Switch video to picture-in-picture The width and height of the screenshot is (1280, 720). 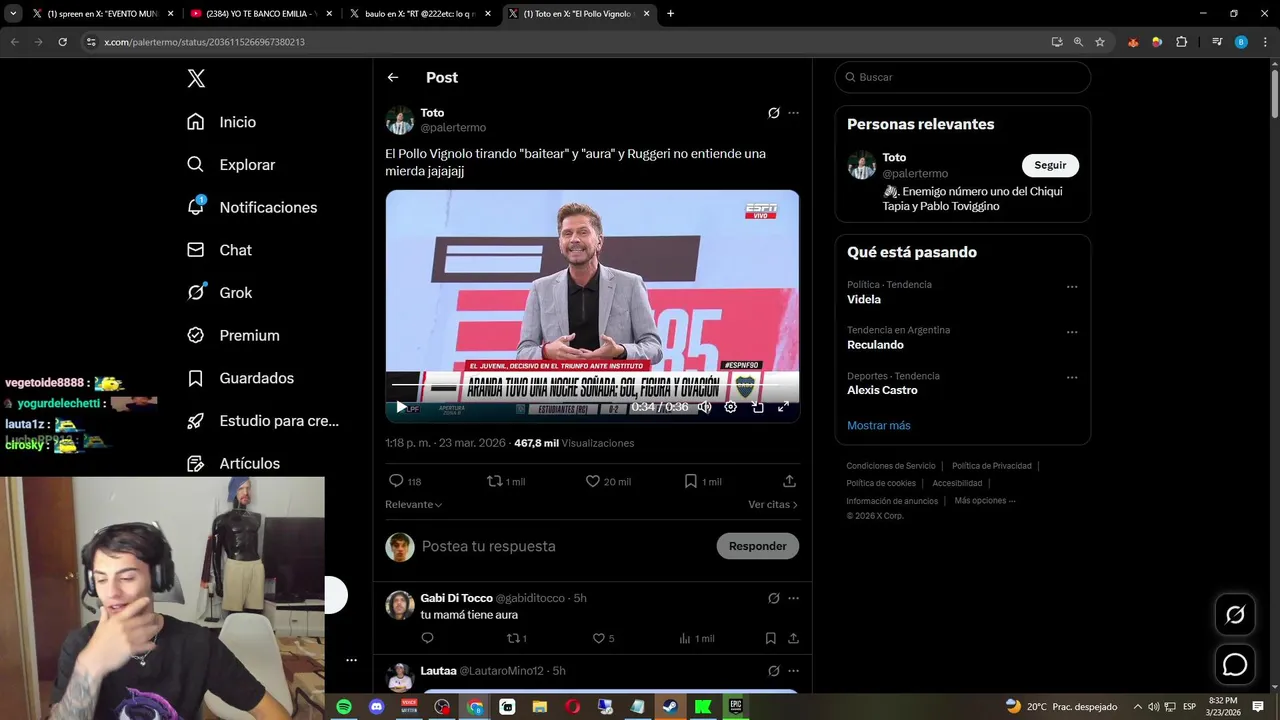758,407
